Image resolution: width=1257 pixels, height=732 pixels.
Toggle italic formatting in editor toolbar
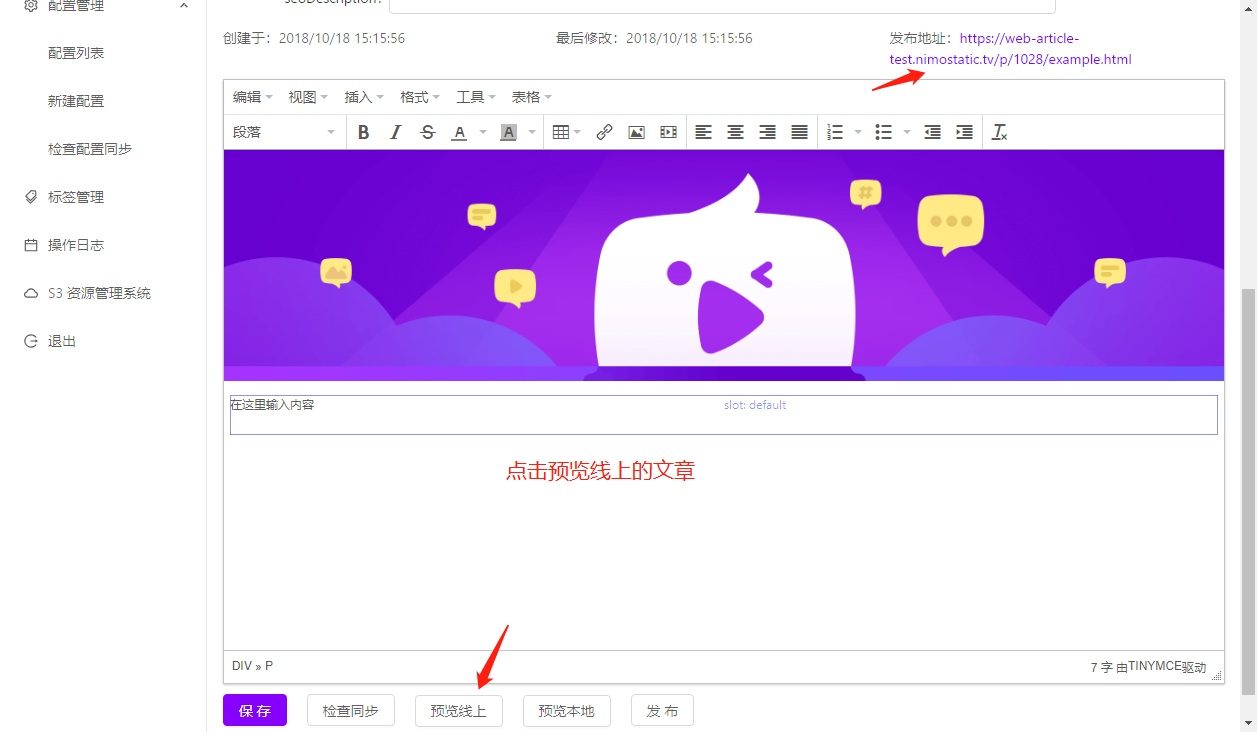[x=396, y=132]
